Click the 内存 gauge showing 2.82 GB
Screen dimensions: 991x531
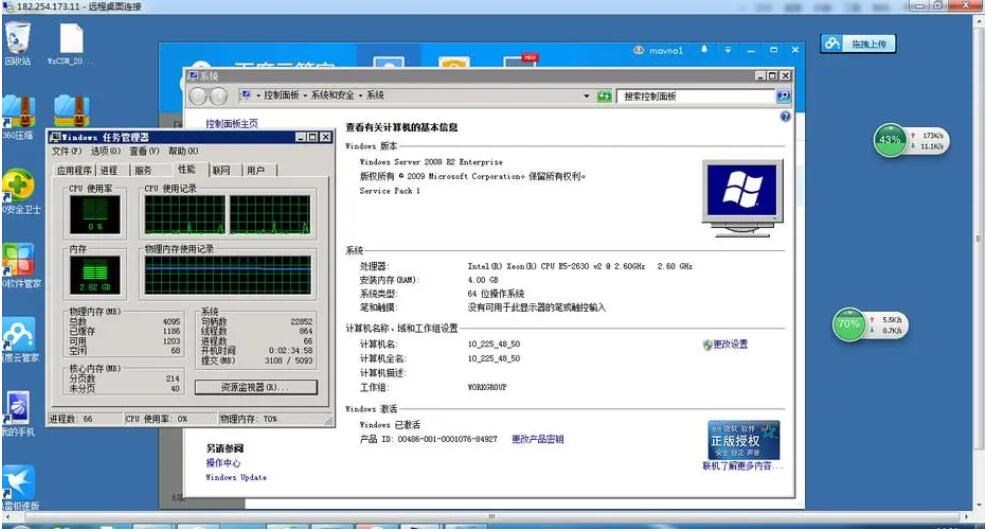click(x=95, y=276)
